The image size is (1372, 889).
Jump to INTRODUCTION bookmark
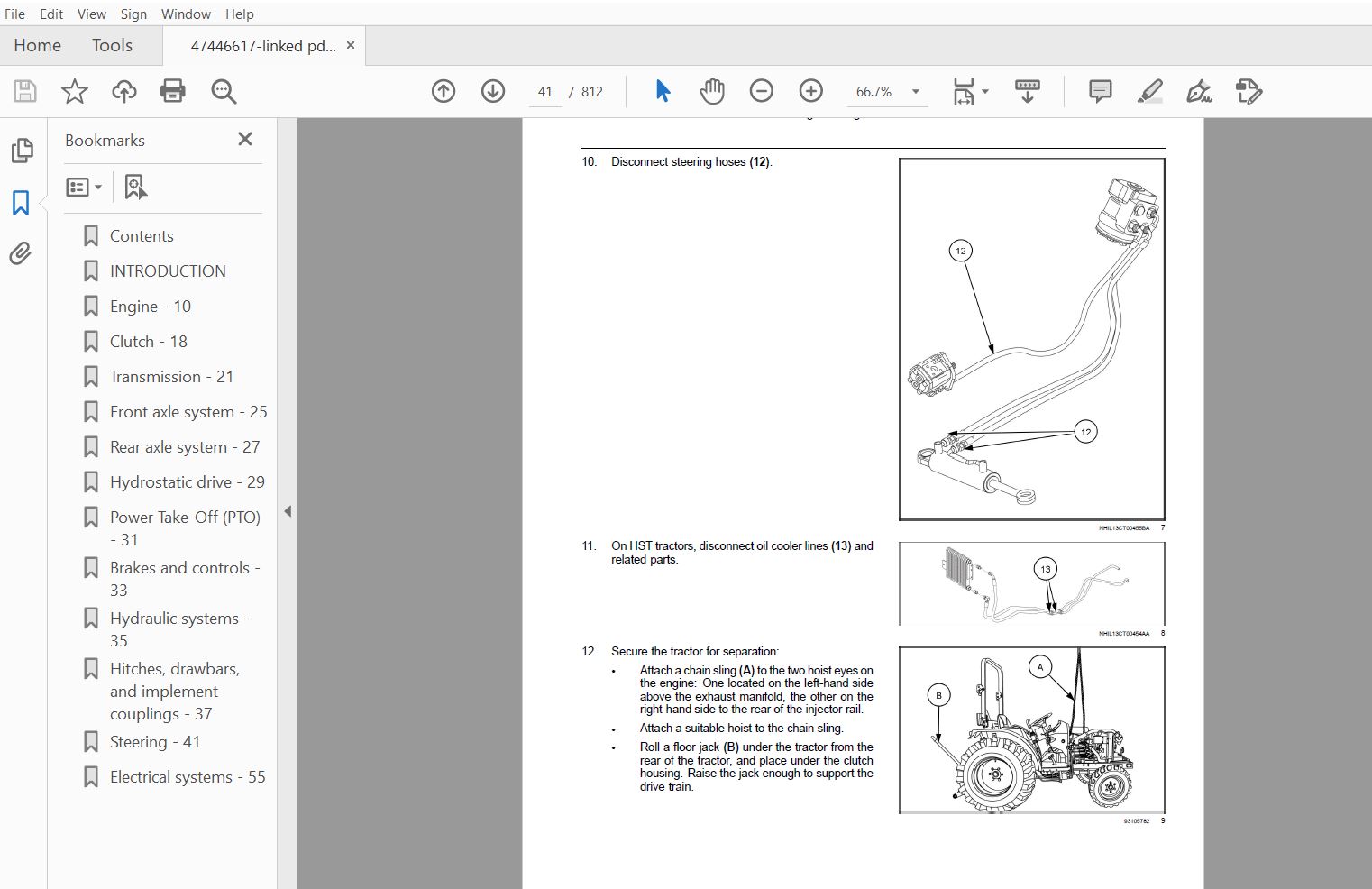[168, 271]
